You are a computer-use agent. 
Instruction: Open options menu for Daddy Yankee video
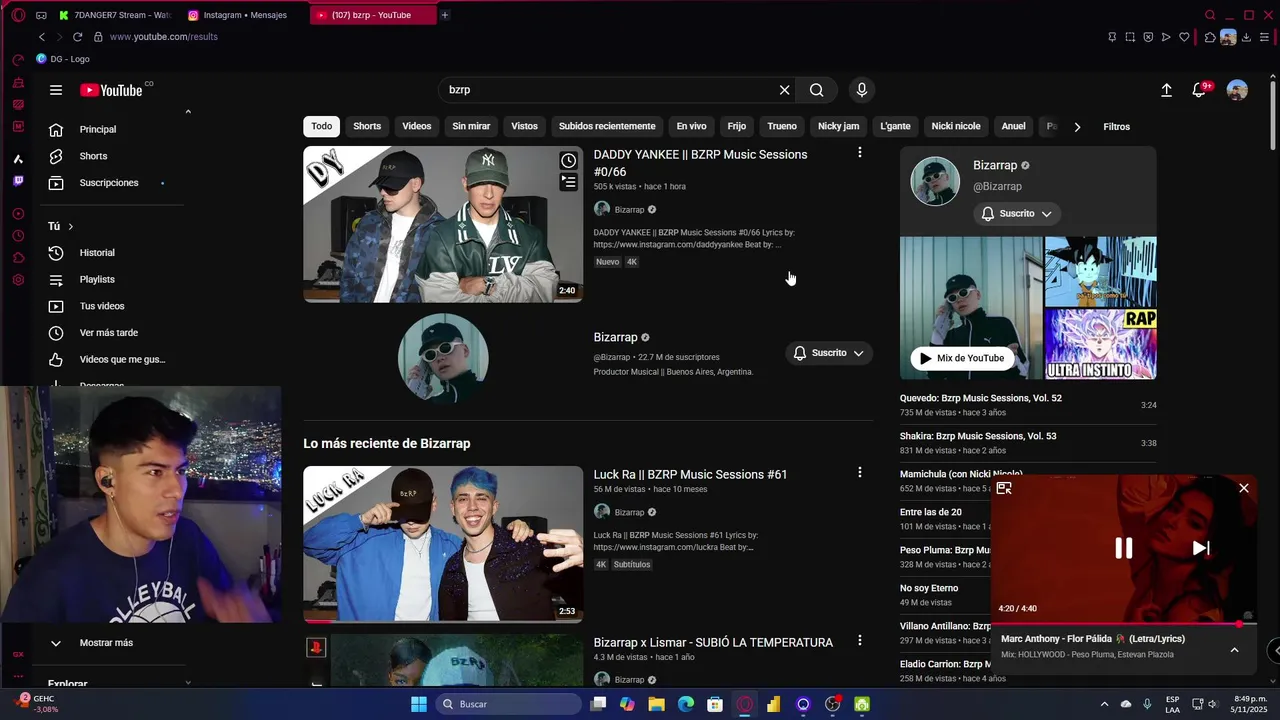tap(859, 153)
